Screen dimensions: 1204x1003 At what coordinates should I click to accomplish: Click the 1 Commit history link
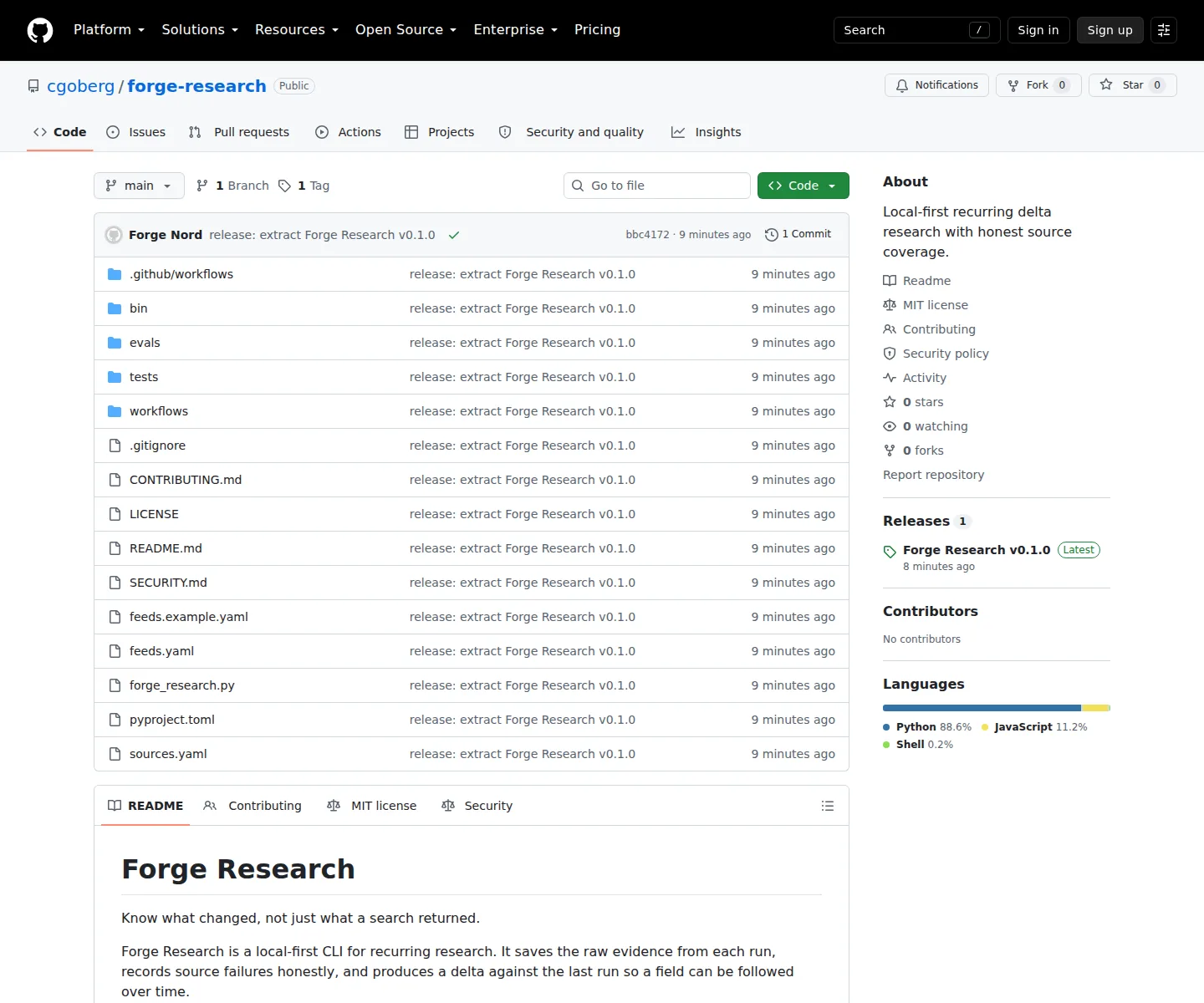pyautogui.click(x=798, y=235)
